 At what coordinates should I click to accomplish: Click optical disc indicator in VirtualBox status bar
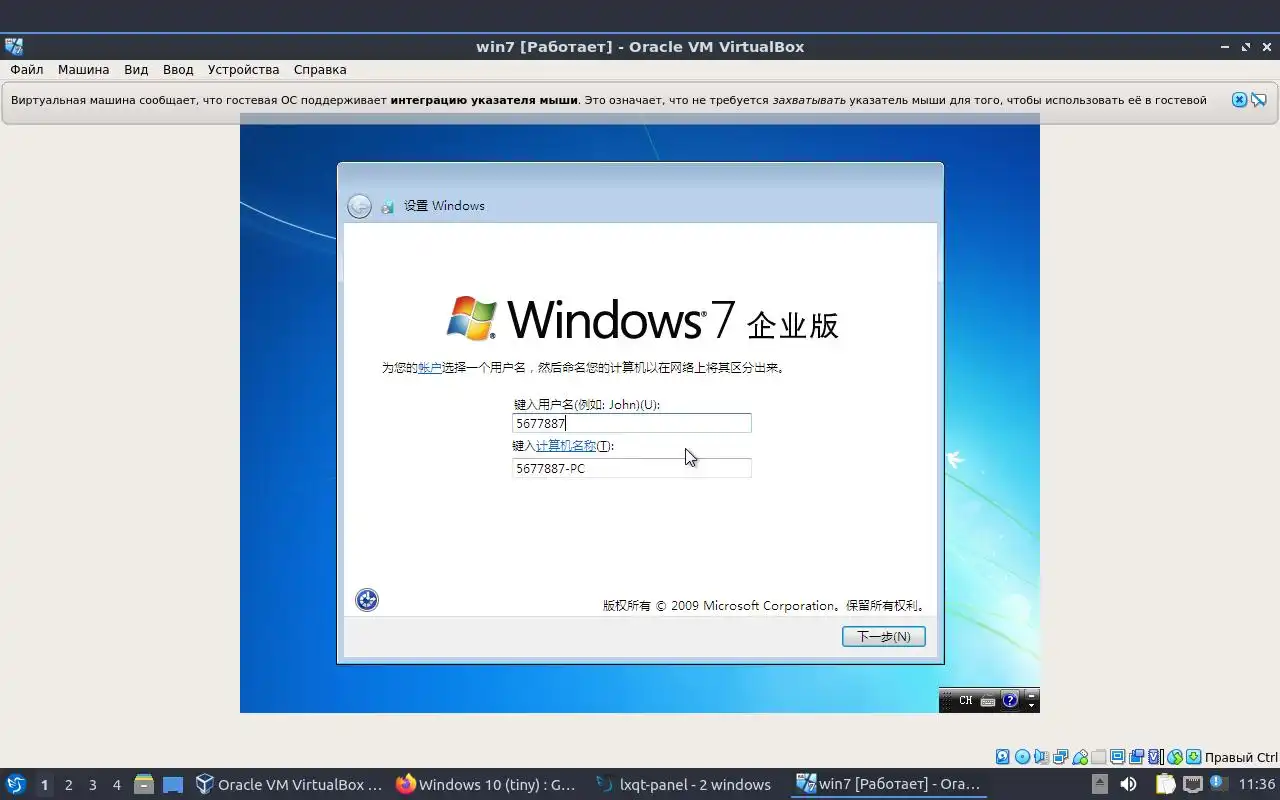1022,757
